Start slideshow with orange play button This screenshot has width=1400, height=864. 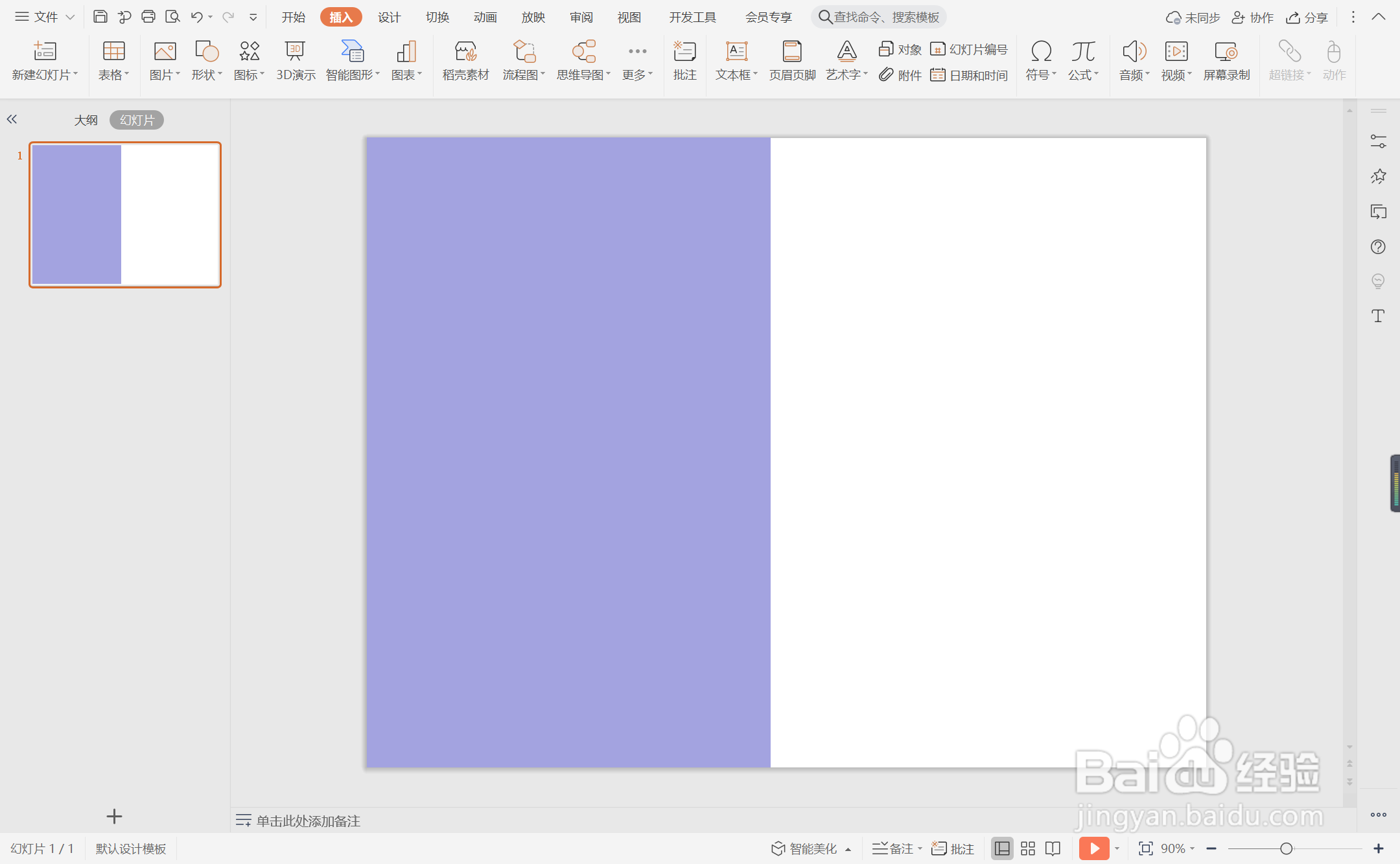[x=1094, y=848]
